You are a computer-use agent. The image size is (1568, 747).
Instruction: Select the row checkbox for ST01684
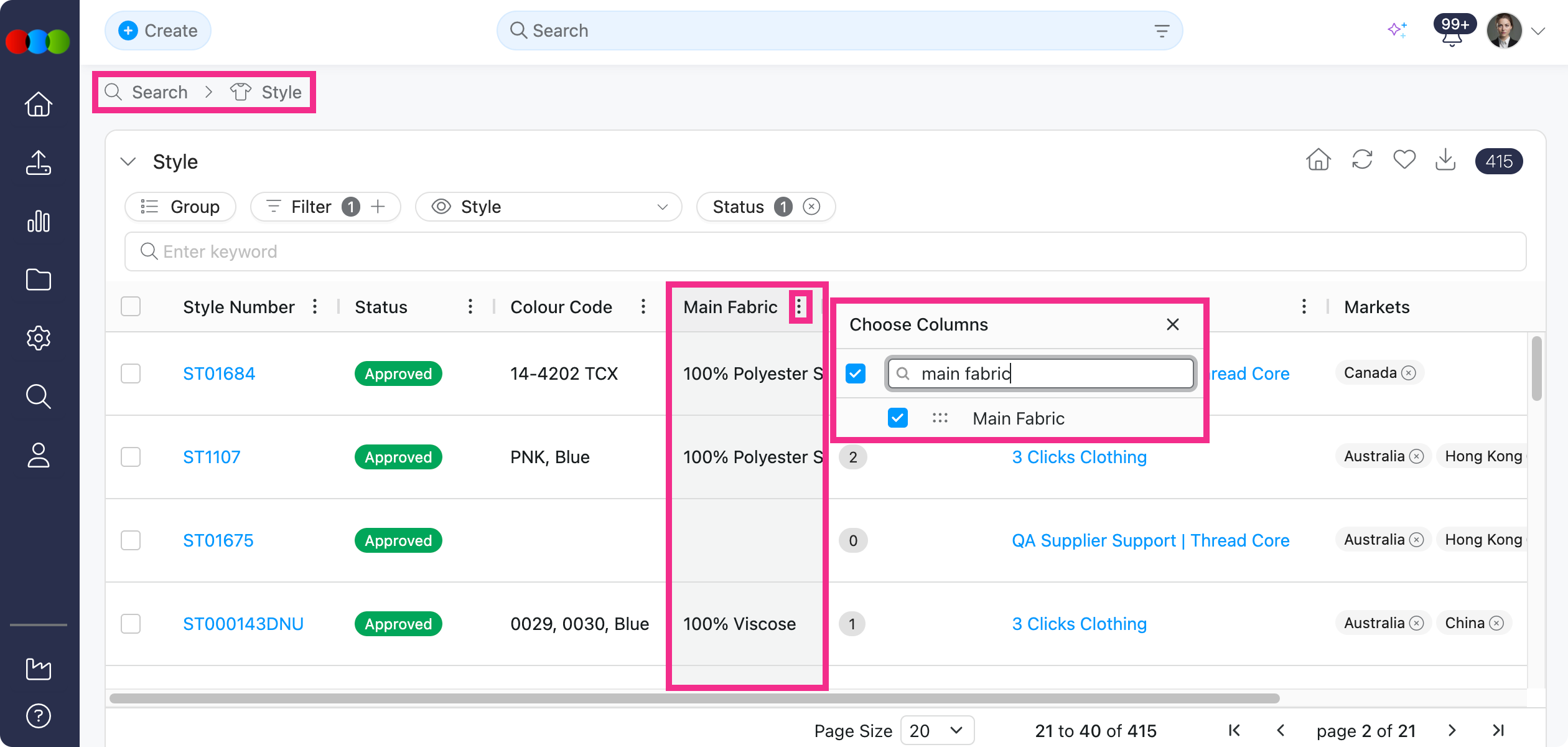[x=131, y=374]
